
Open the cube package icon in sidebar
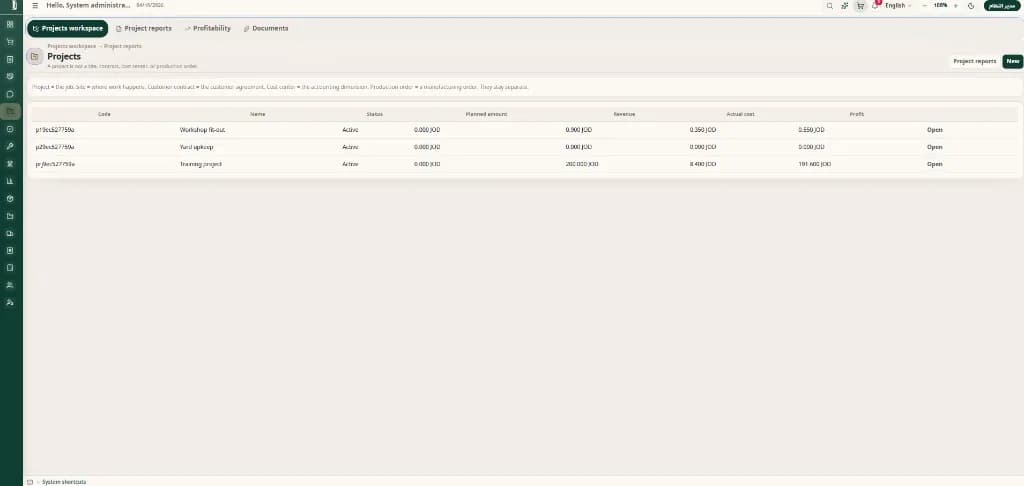[x=10, y=199]
